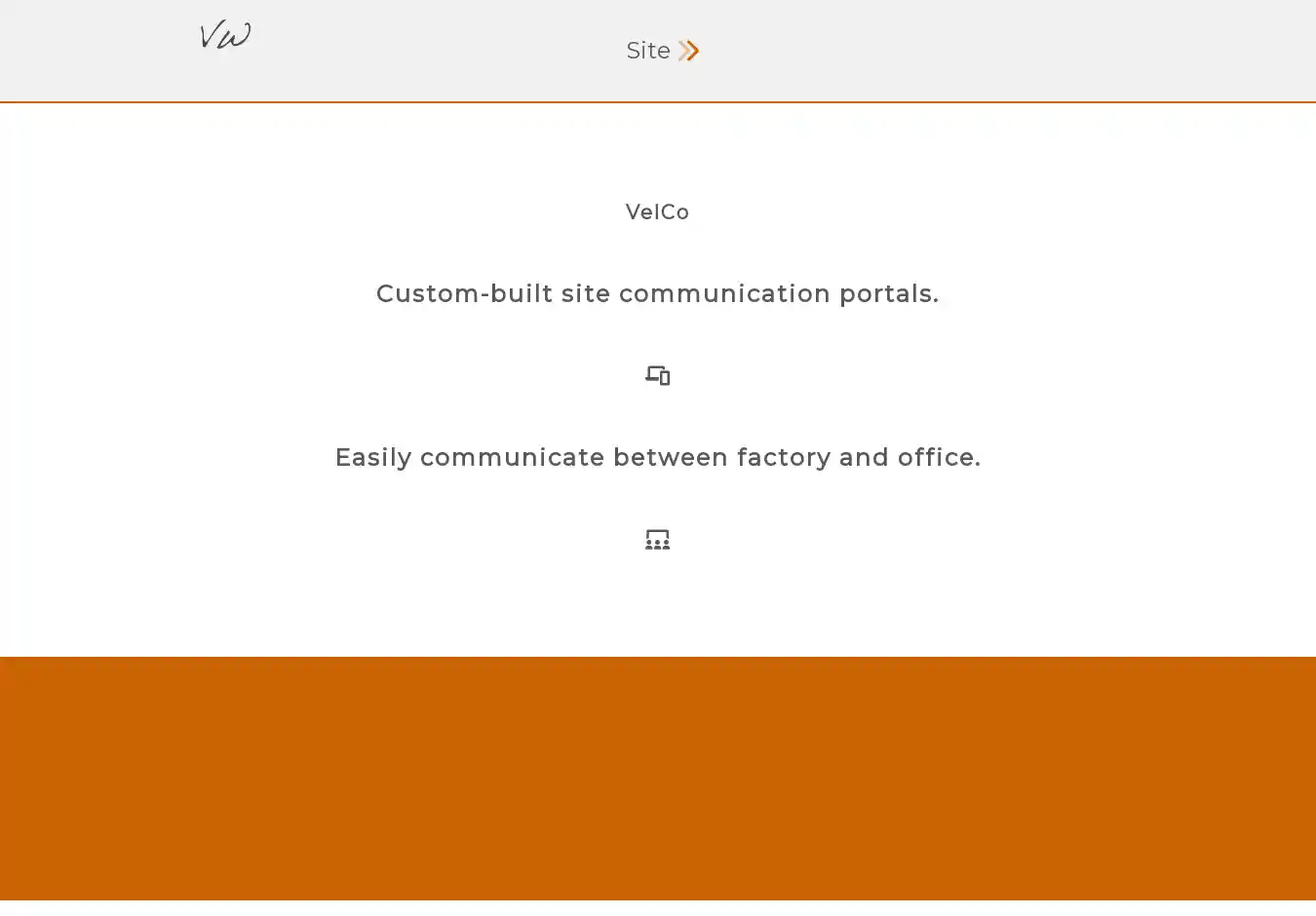The height and width of the screenshot is (916, 1316).
Task: Click the word "Easily" in the sentence
Action: (x=373, y=457)
